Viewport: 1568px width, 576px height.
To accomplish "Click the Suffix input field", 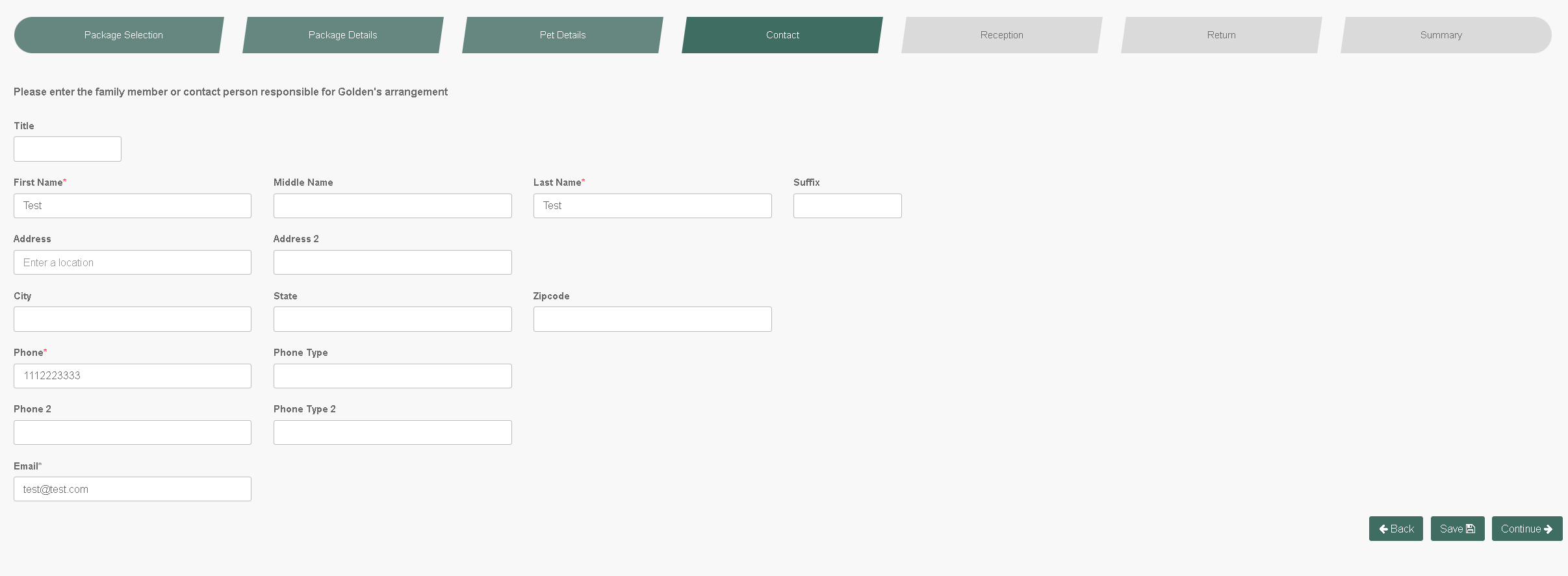I will coord(847,206).
